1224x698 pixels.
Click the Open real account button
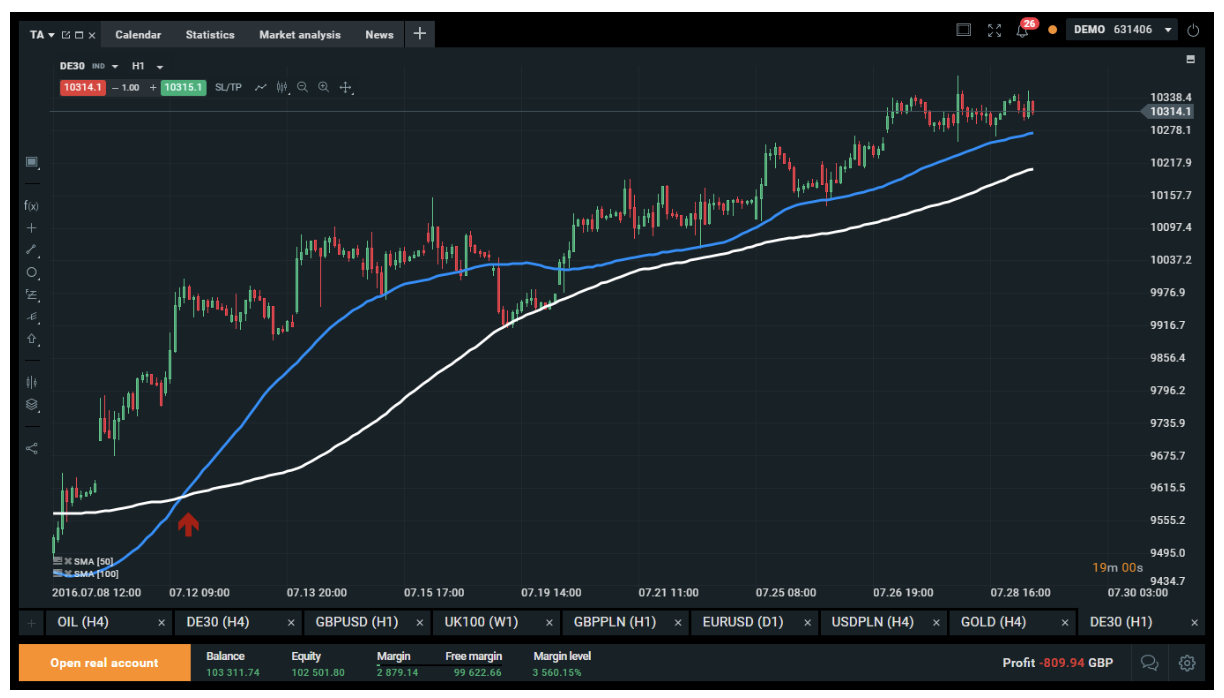(104, 663)
